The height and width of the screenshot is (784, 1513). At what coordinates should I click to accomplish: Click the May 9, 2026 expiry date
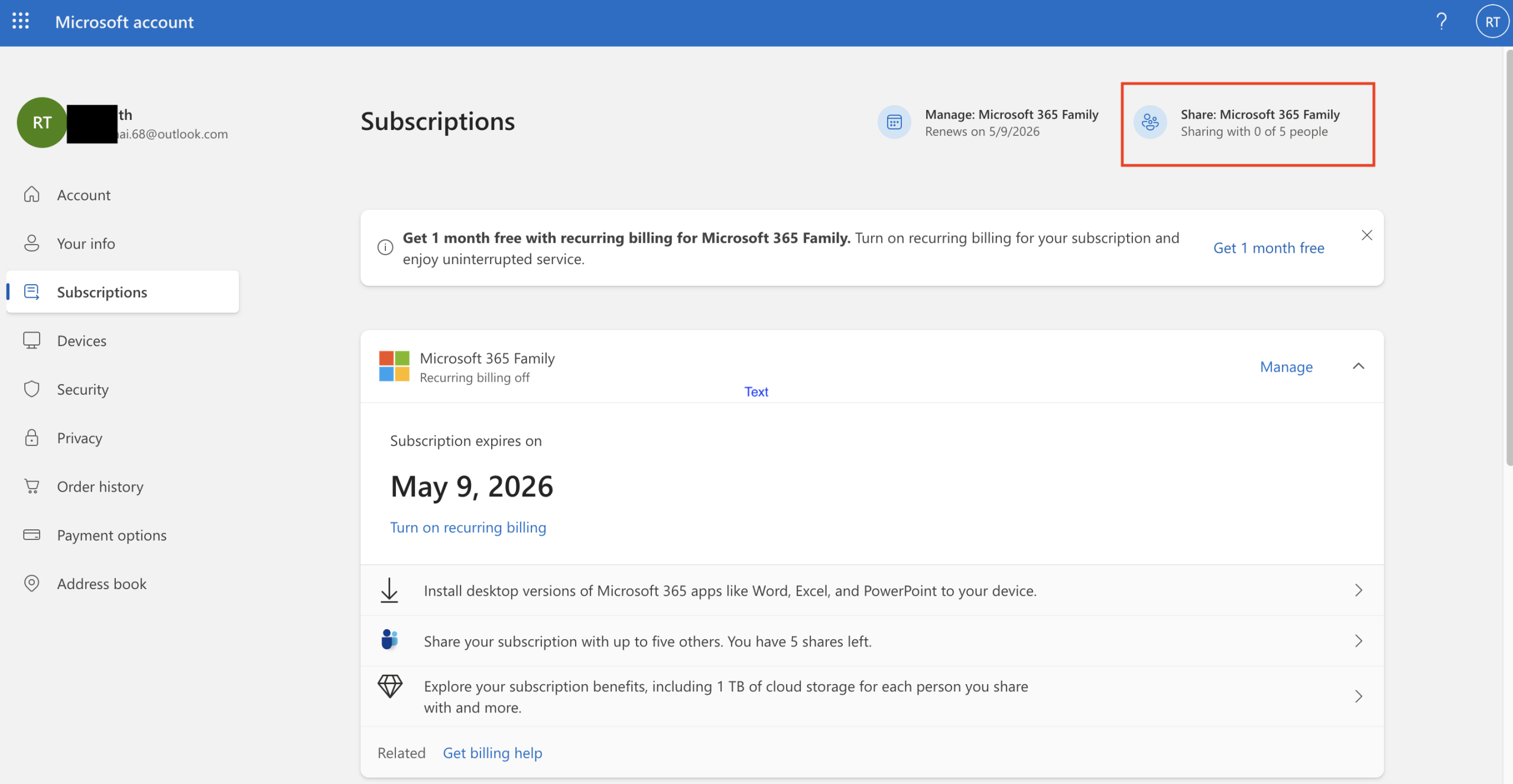(472, 486)
